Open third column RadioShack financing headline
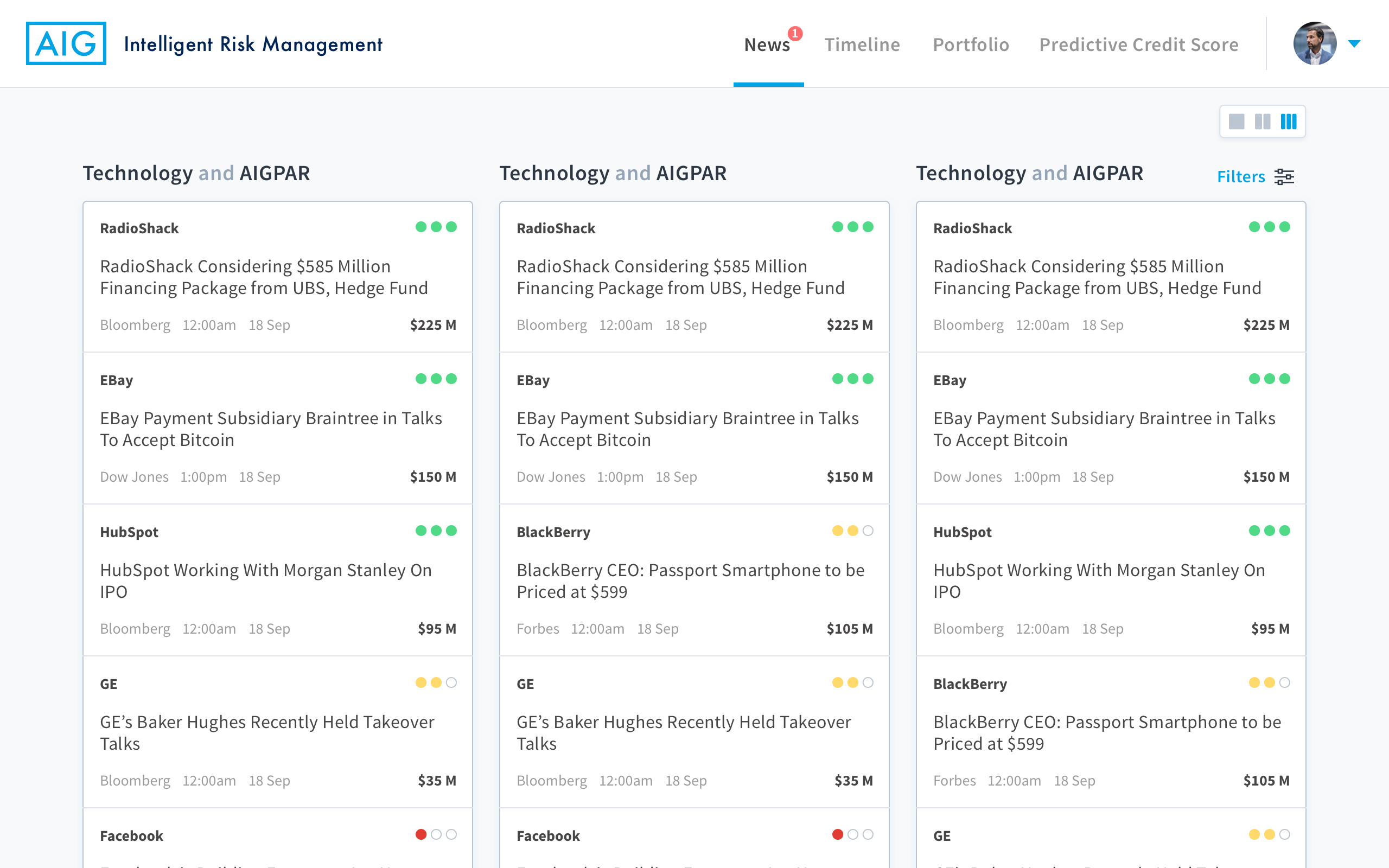The width and height of the screenshot is (1389, 868). (1098, 277)
